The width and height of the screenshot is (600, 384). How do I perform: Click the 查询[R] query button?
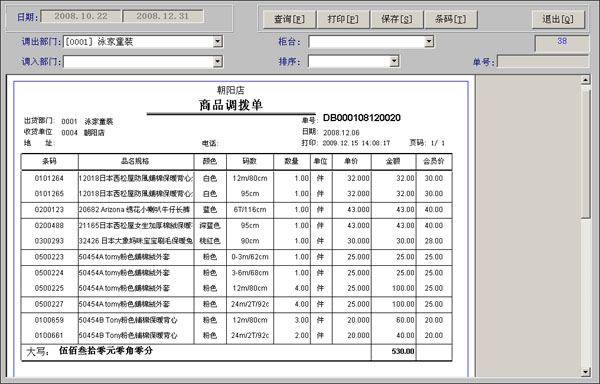click(x=289, y=19)
